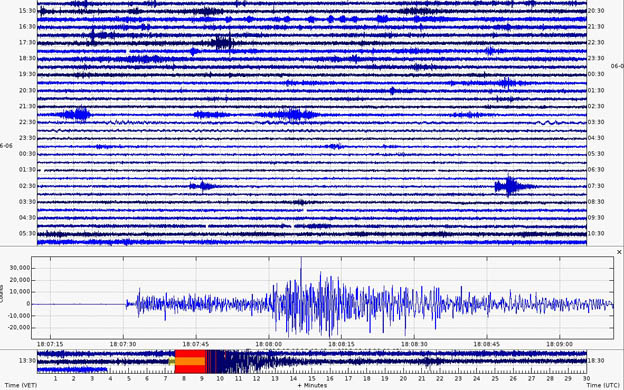Click the 15:30 VET row label

point(27,11)
